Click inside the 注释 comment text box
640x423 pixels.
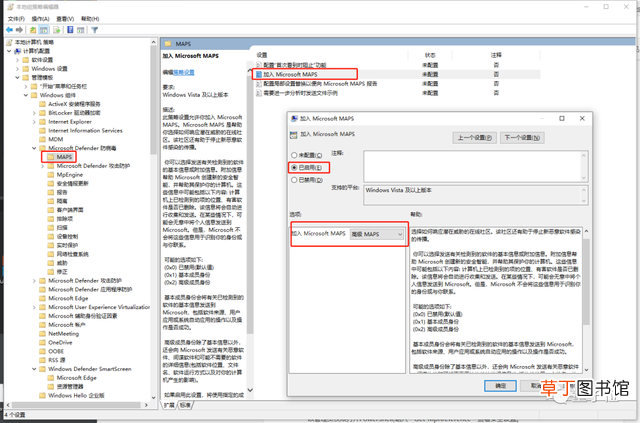pyautogui.click(x=472, y=166)
